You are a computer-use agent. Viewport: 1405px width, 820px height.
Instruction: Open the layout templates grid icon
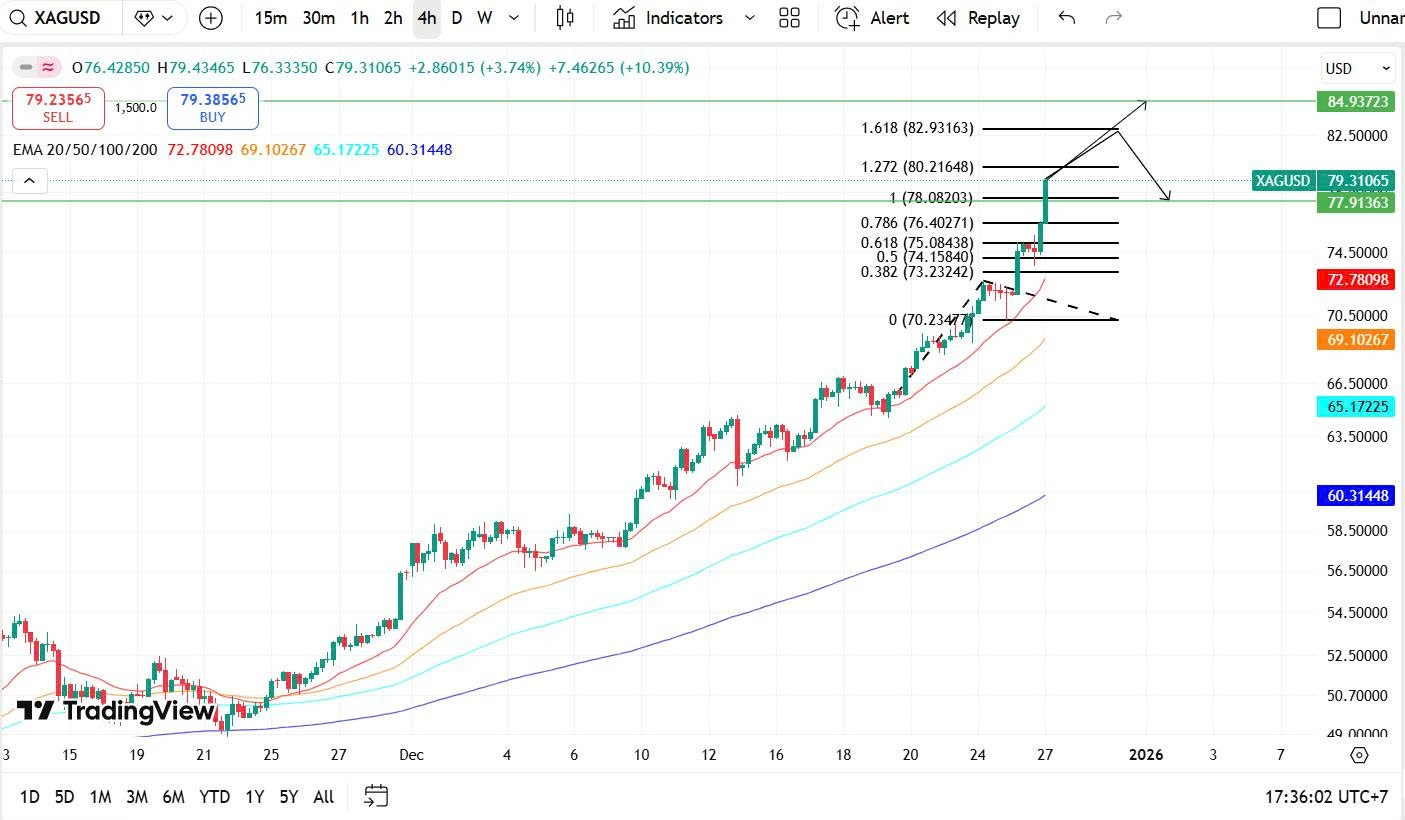pyautogui.click(x=789, y=18)
